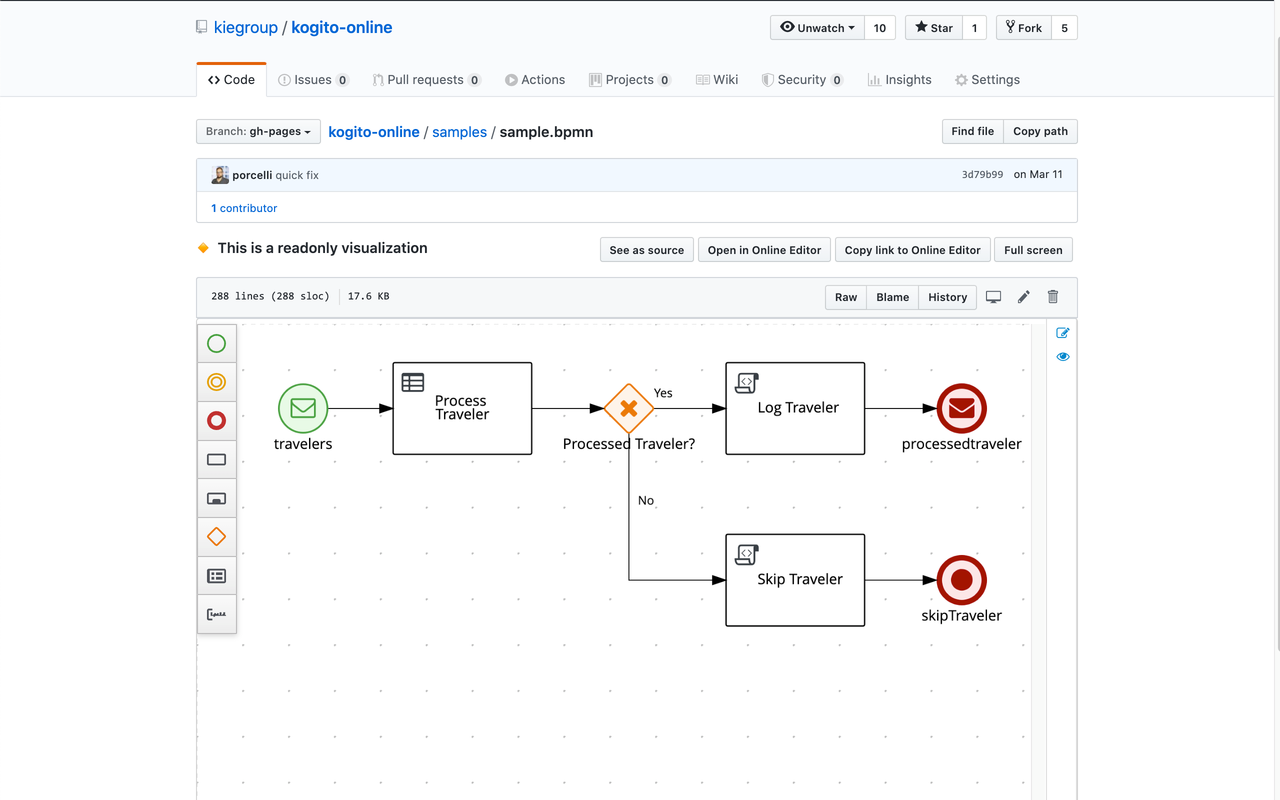Click the Copy path button

coord(1040,132)
